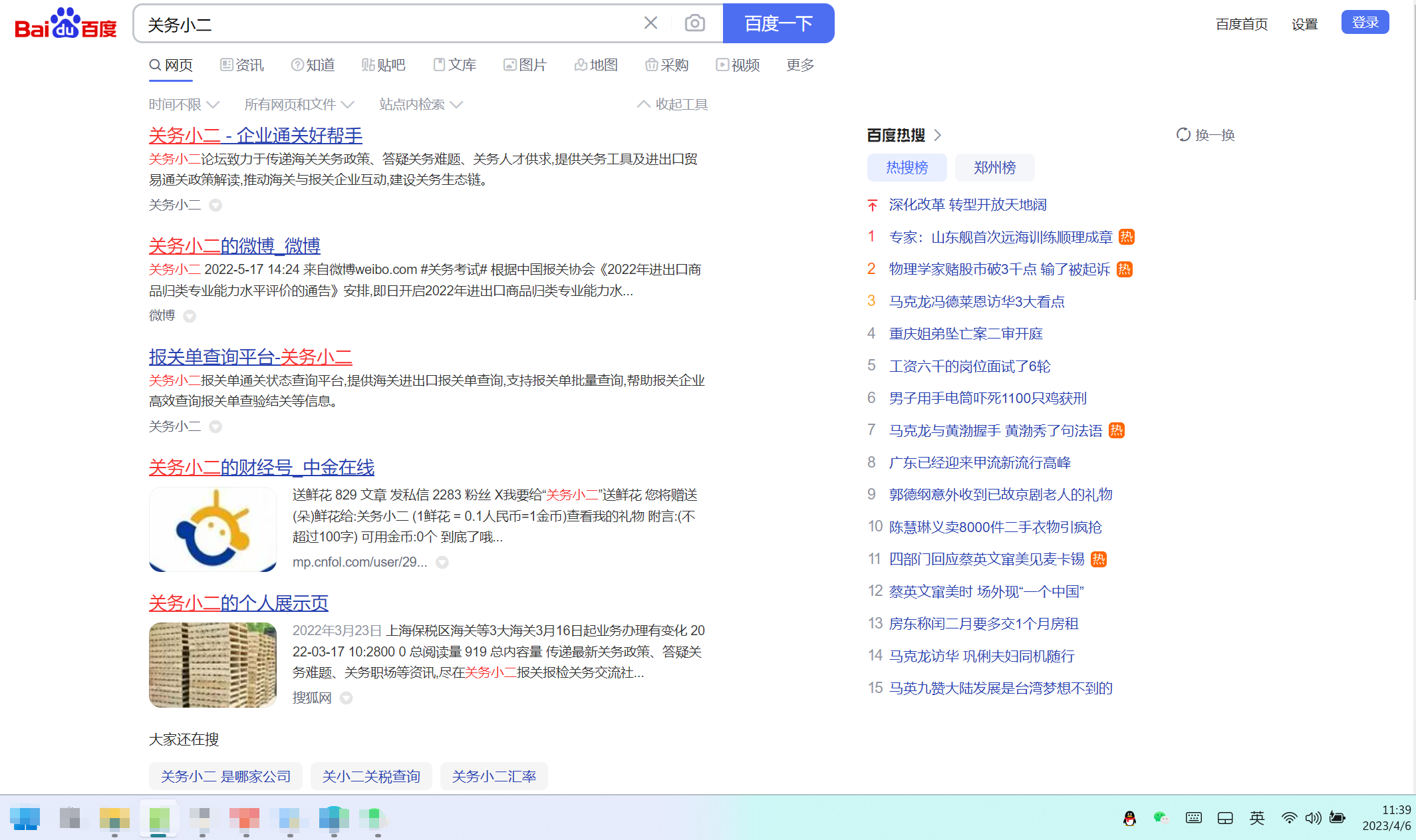
Task: Open image search via camera icon
Action: [694, 23]
